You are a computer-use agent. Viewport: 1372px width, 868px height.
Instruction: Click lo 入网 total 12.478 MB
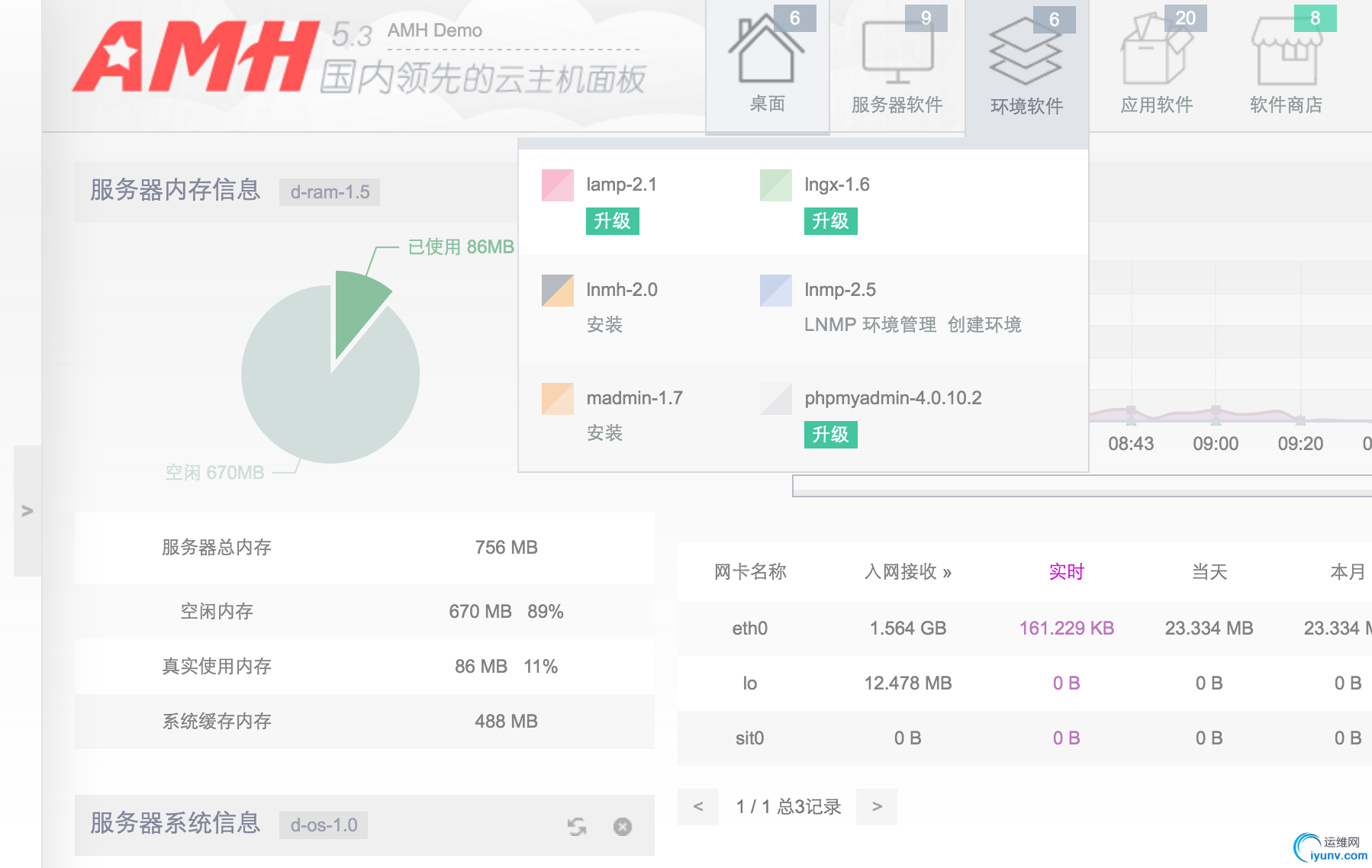(908, 683)
